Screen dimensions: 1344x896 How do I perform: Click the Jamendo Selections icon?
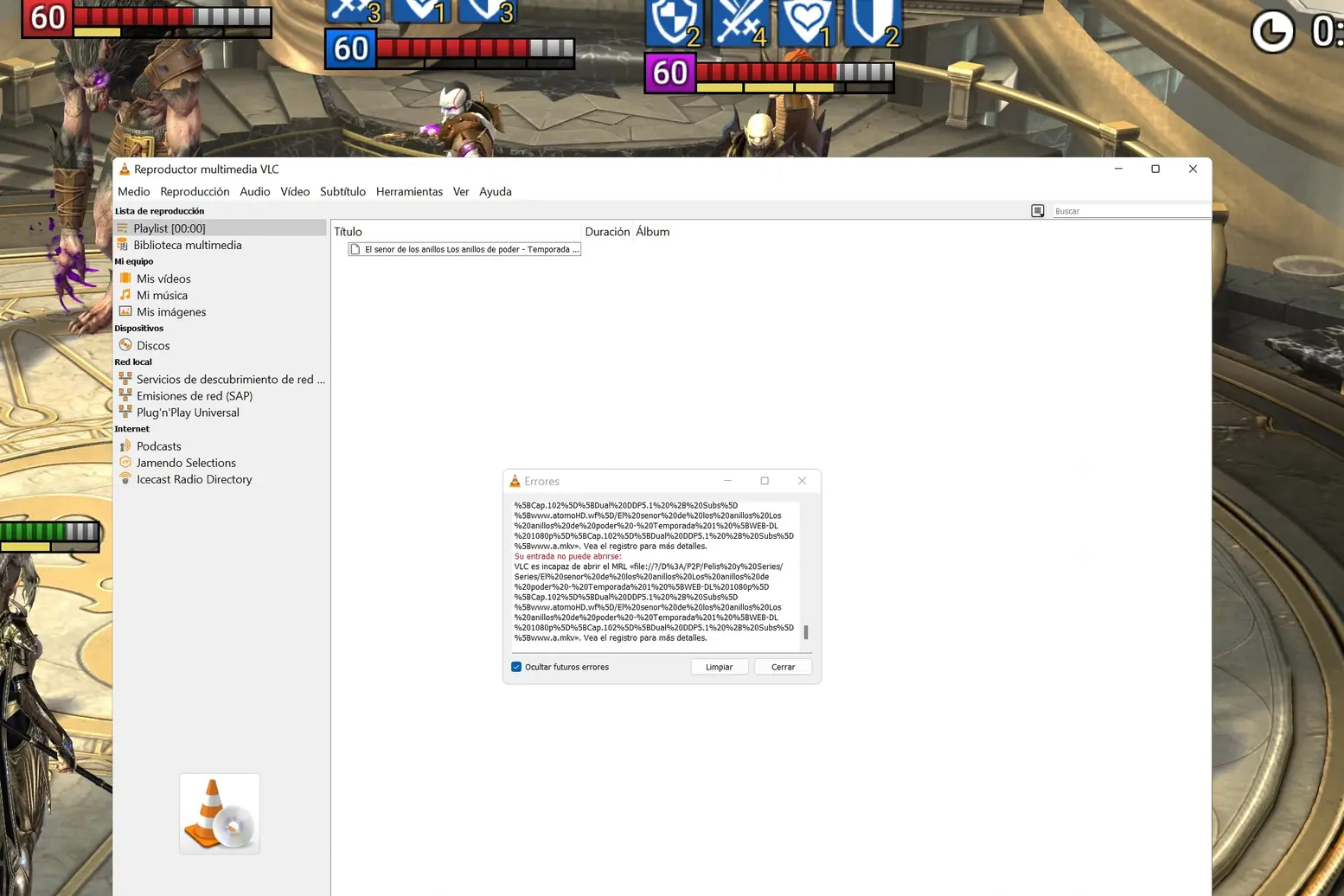click(x=125, y=463)
